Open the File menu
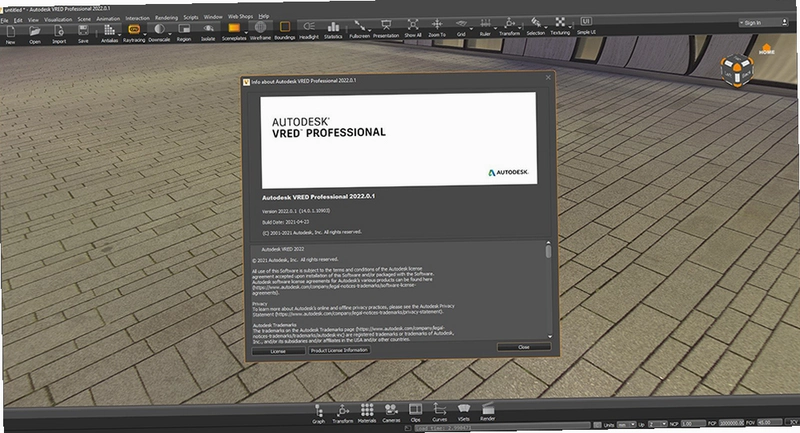 click(x=4, y=20)
